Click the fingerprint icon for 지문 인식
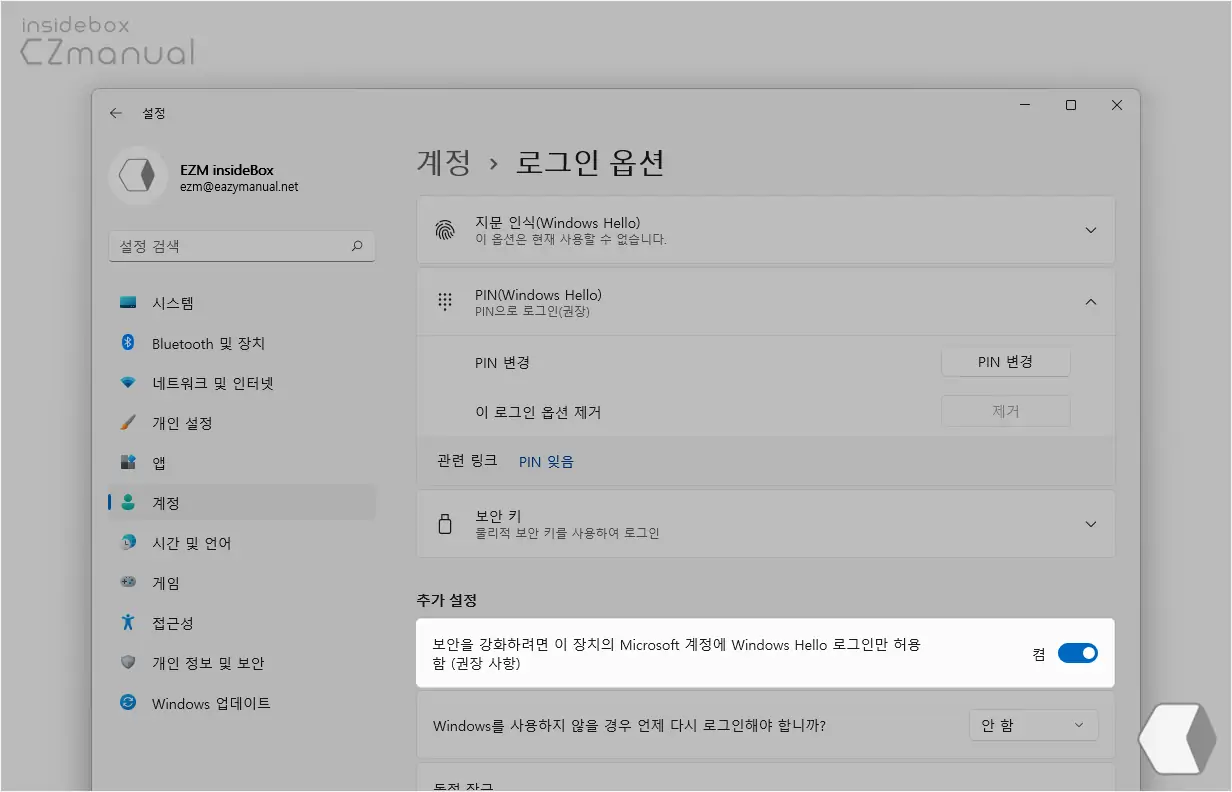The image size is (1232, 792). coord(444,230)
